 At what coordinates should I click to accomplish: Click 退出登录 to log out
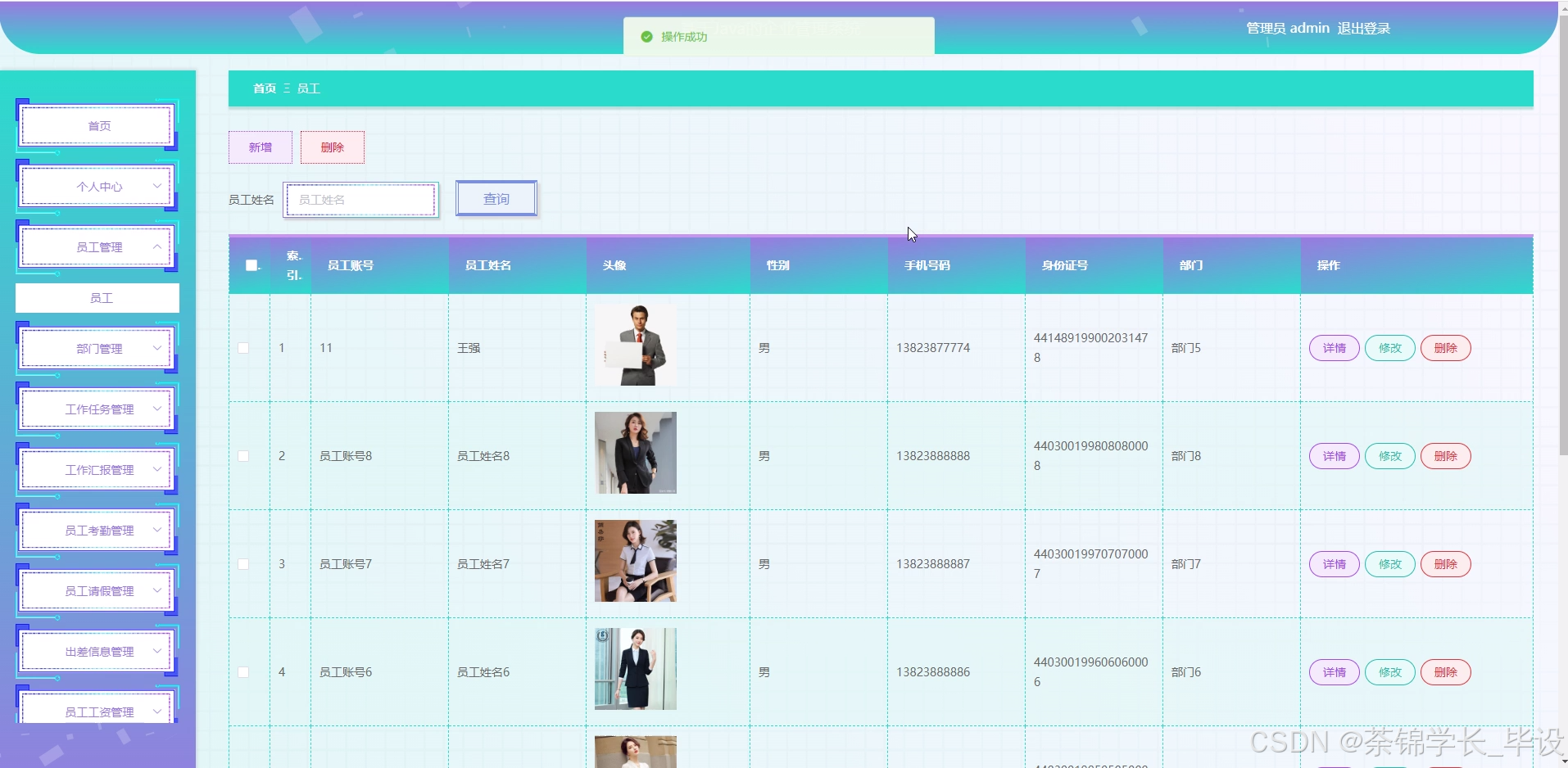[x=1364, y=29]
